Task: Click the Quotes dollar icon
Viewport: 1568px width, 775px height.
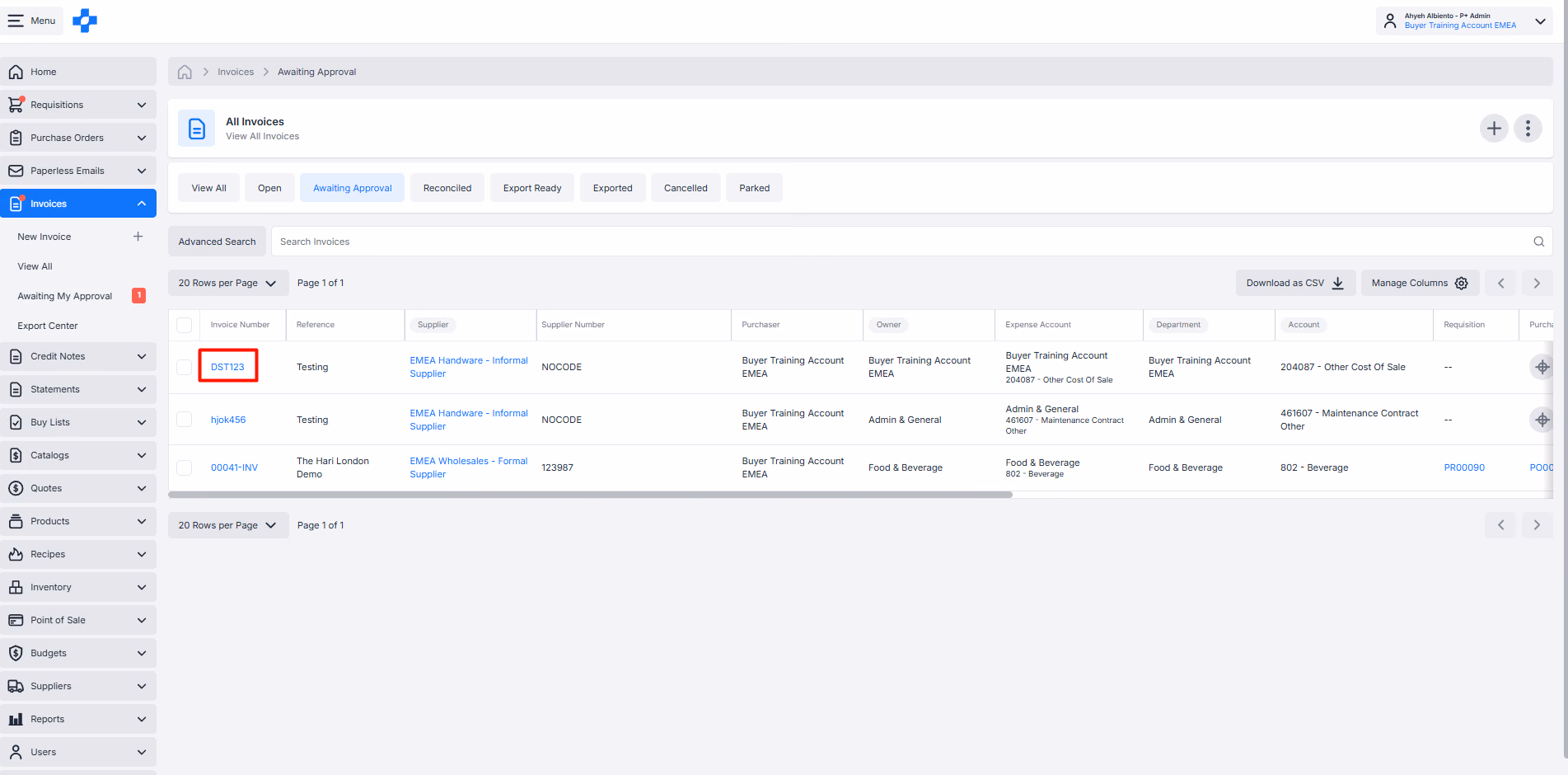Action: click(16, 488)
